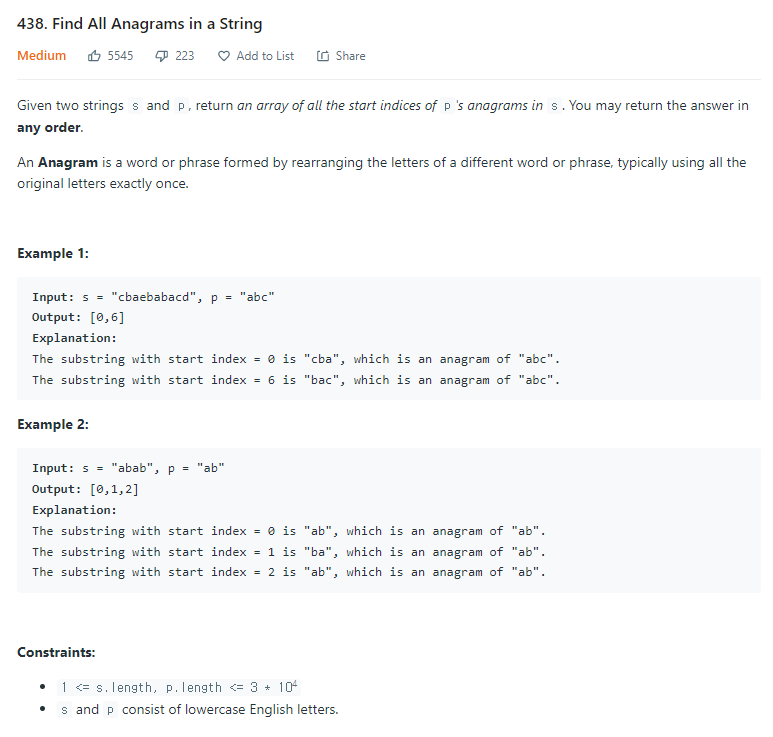Click inside the Example 1 code block input line
The width and height of the screenshot is (773, 737).
[x=153, y=297]
